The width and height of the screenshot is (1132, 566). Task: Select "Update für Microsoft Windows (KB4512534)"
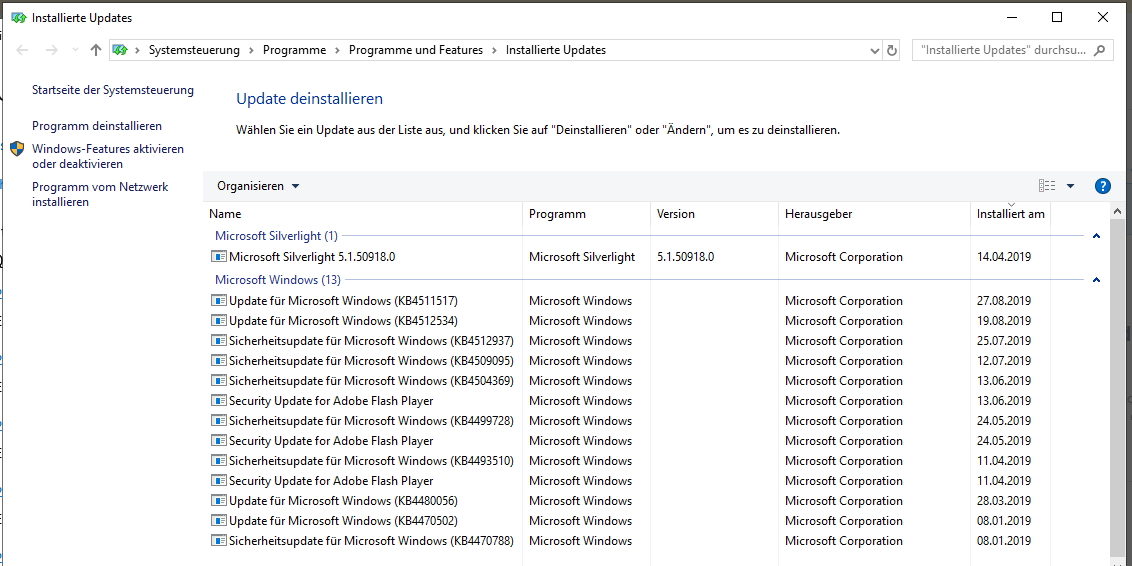pyautogui.click(x=343, y=321)
